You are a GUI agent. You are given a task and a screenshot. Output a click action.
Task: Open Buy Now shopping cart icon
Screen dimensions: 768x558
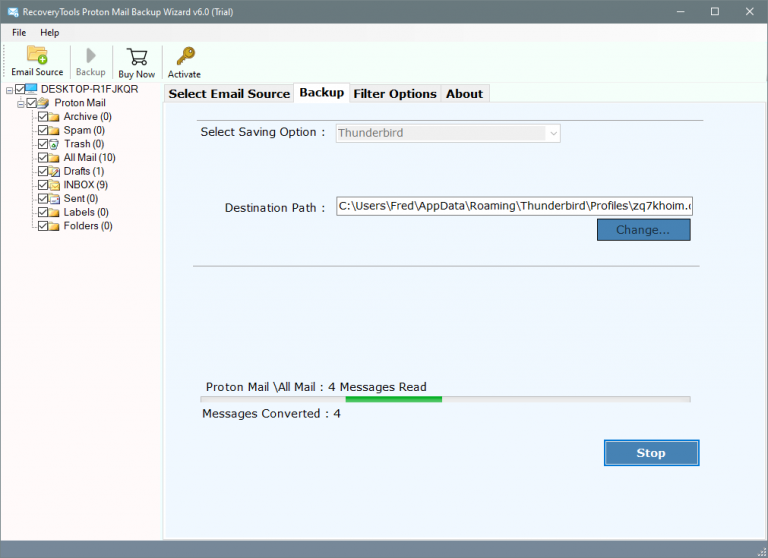[x=137, y=57]
